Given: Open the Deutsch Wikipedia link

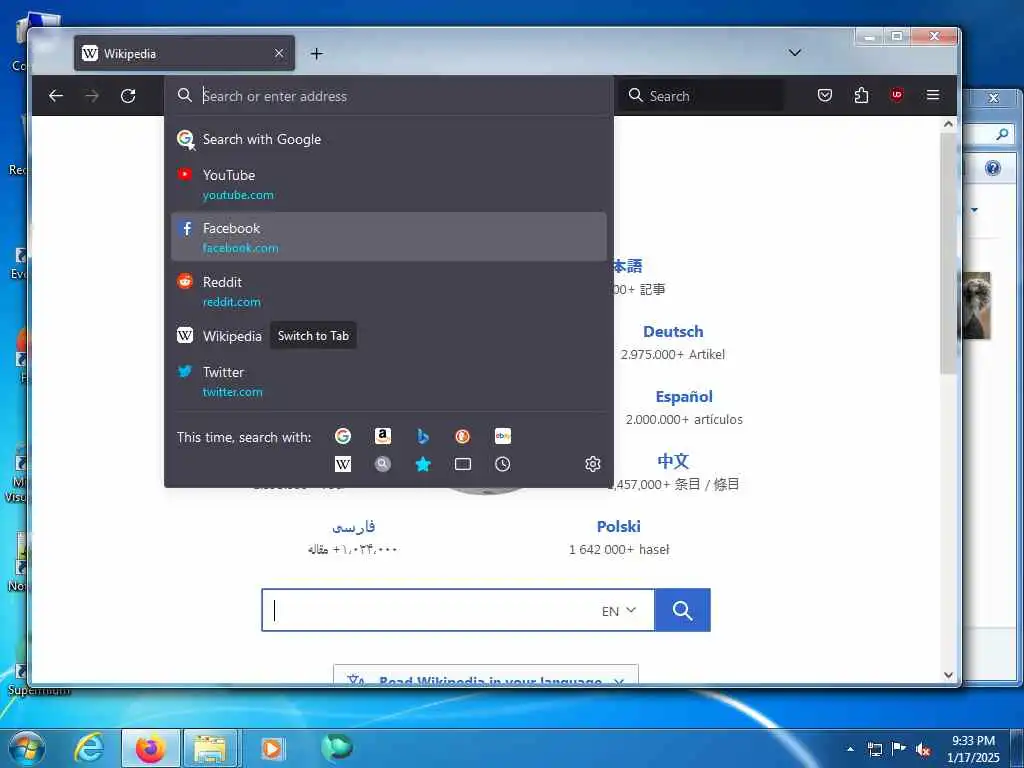Looking at the screenshot, I should pos(673,332).
